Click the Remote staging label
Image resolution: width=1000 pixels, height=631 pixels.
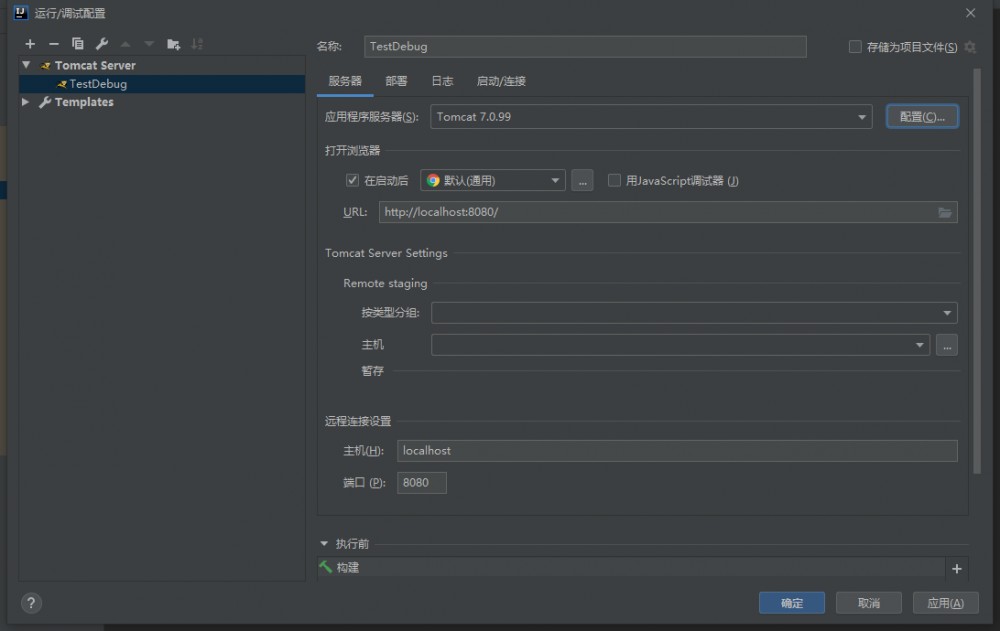(x=385, y=283)
